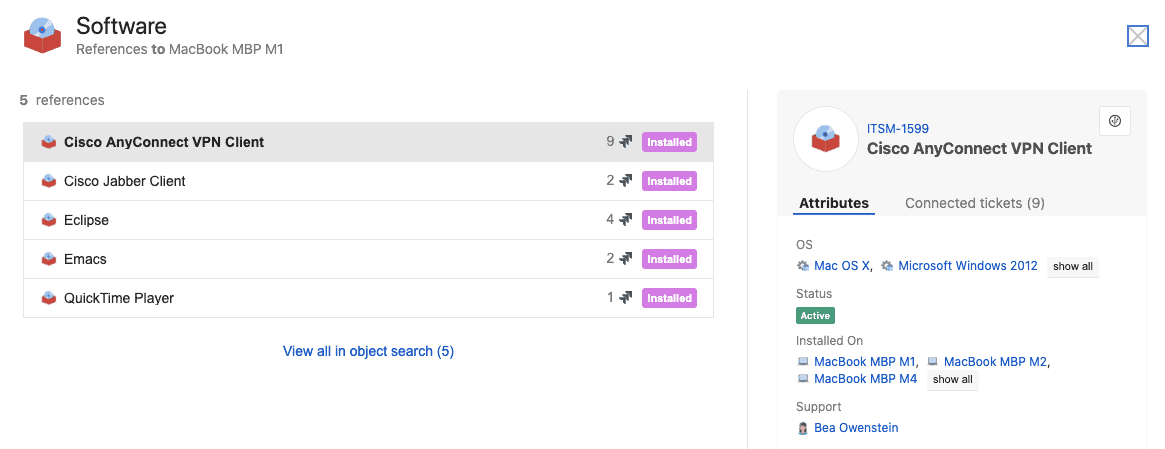
Task: Click Installed badge on Cisco Jabber row
Action: coord(669,181)
